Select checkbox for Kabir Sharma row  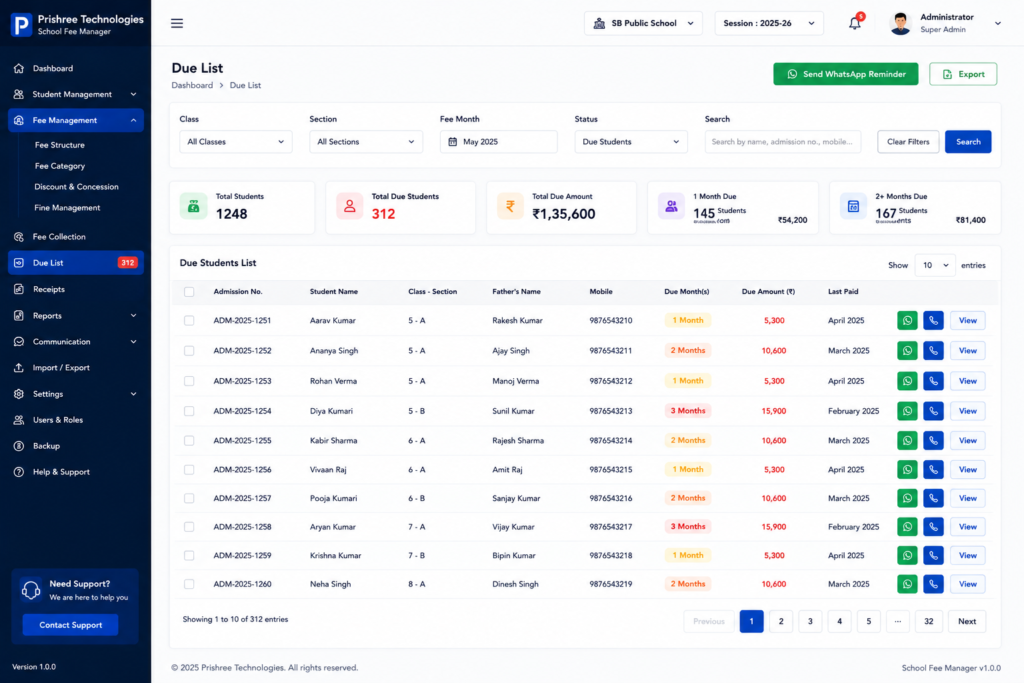click(x=189, y=441)
